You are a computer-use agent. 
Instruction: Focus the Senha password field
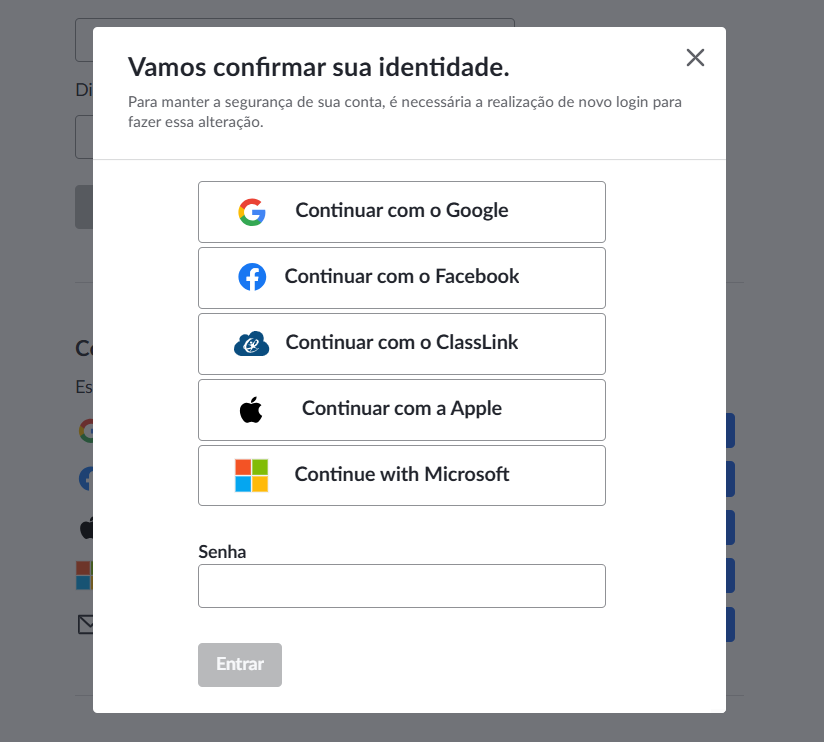pyautogui.click(x=402, y=586)
